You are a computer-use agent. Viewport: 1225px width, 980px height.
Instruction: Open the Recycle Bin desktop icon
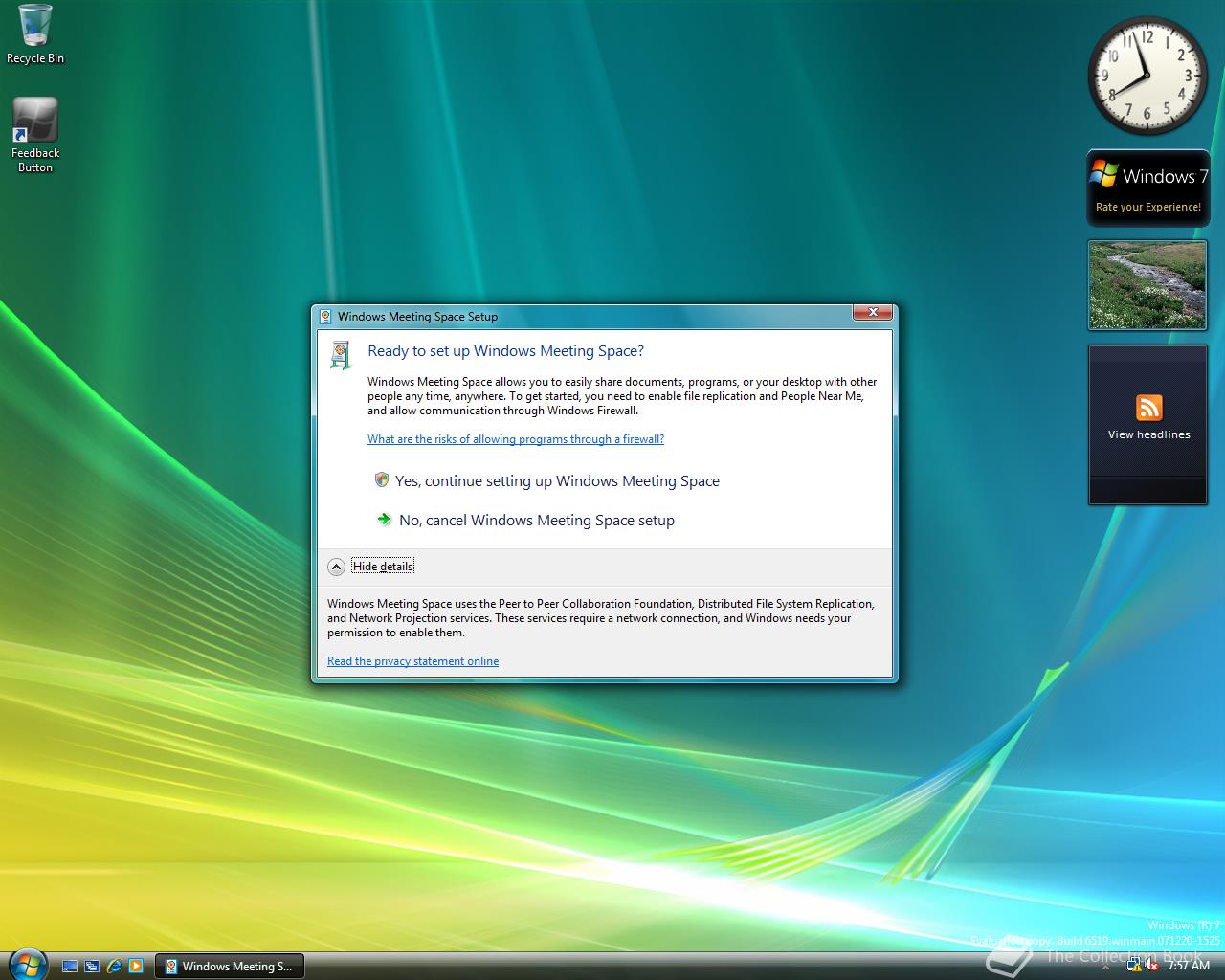pos(35,34)
